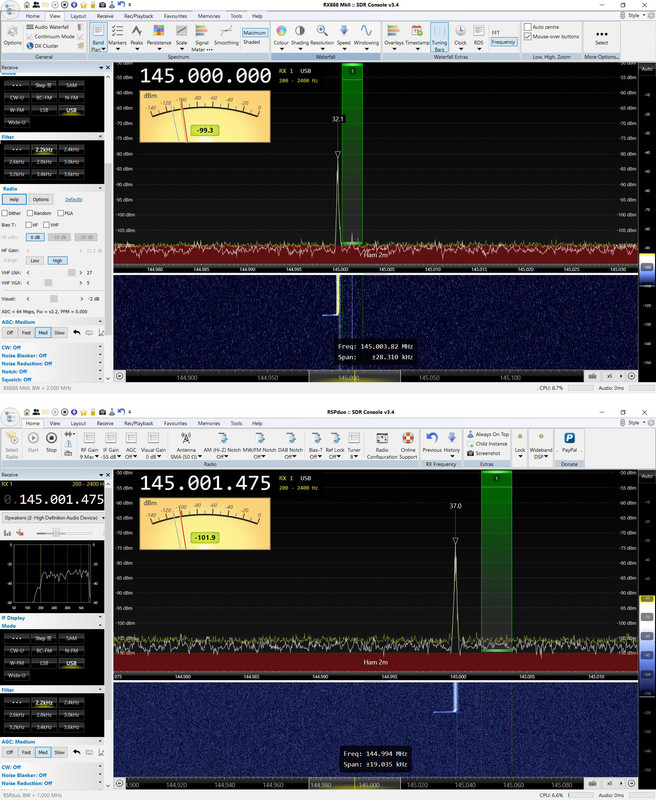Open Overlays menu in RX888 ribbon
The height and width of the screenshot is (800, 656).
coord(394,37)
